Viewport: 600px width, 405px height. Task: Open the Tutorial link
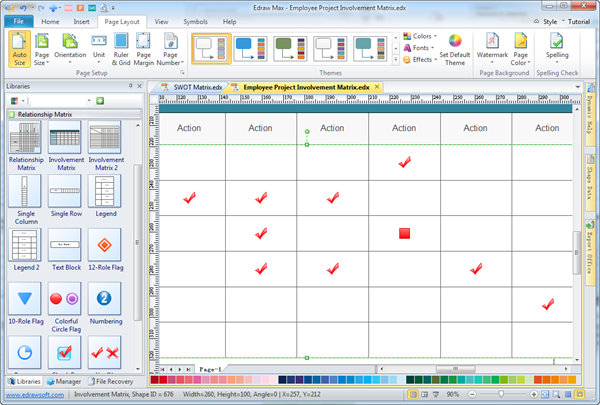(x=578, y=22)
